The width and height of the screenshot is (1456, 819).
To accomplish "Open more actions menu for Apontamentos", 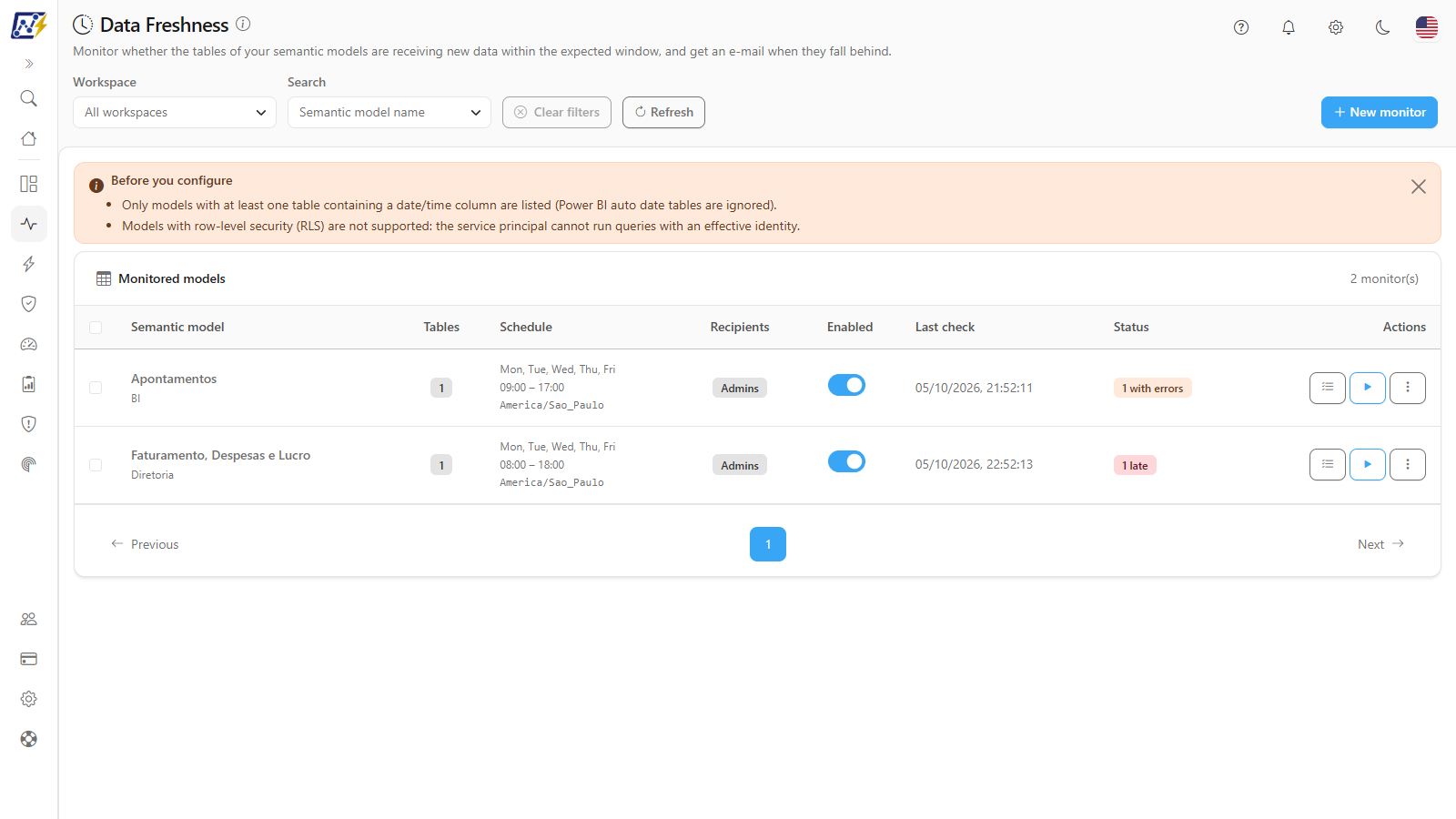I will [1408, 388].
